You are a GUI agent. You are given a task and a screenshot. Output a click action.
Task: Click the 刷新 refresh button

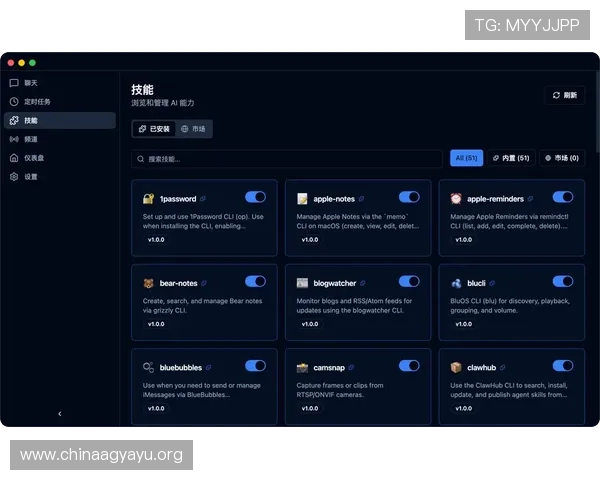564,95
